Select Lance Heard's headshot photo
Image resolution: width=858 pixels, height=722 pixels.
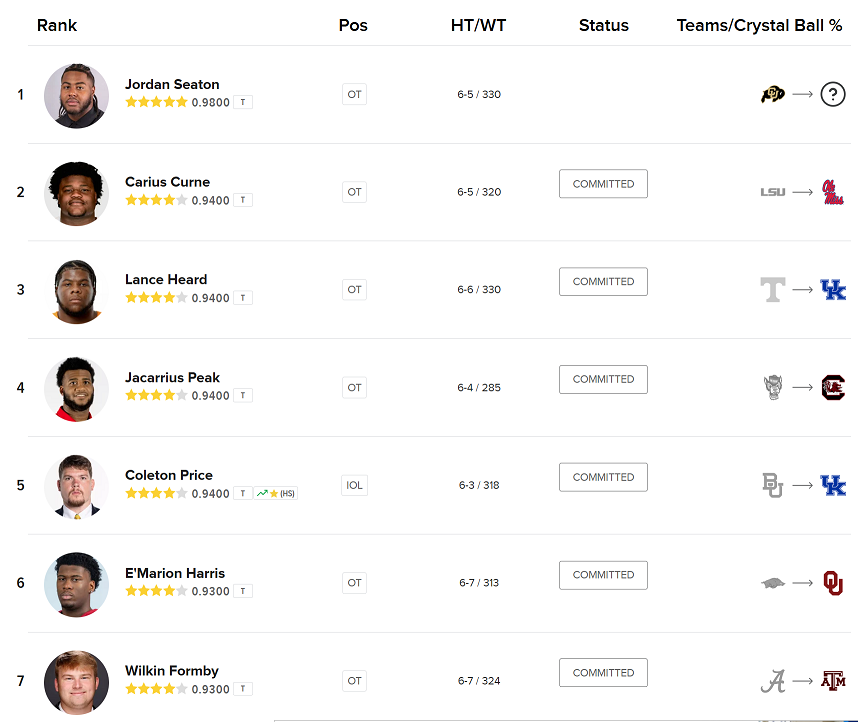[x=76, y=291]
